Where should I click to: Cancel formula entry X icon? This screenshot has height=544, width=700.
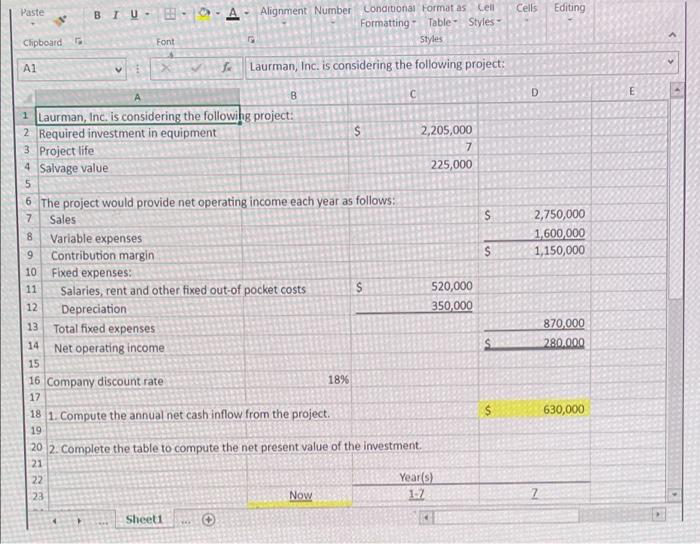pos(166,68)
